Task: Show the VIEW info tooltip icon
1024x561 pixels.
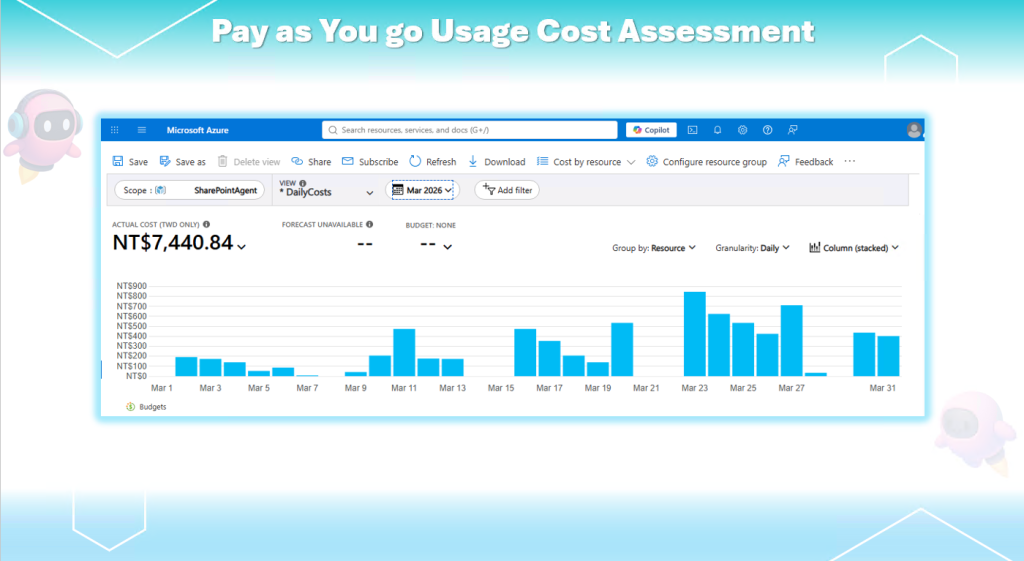Action: click(x=302, y=183)
